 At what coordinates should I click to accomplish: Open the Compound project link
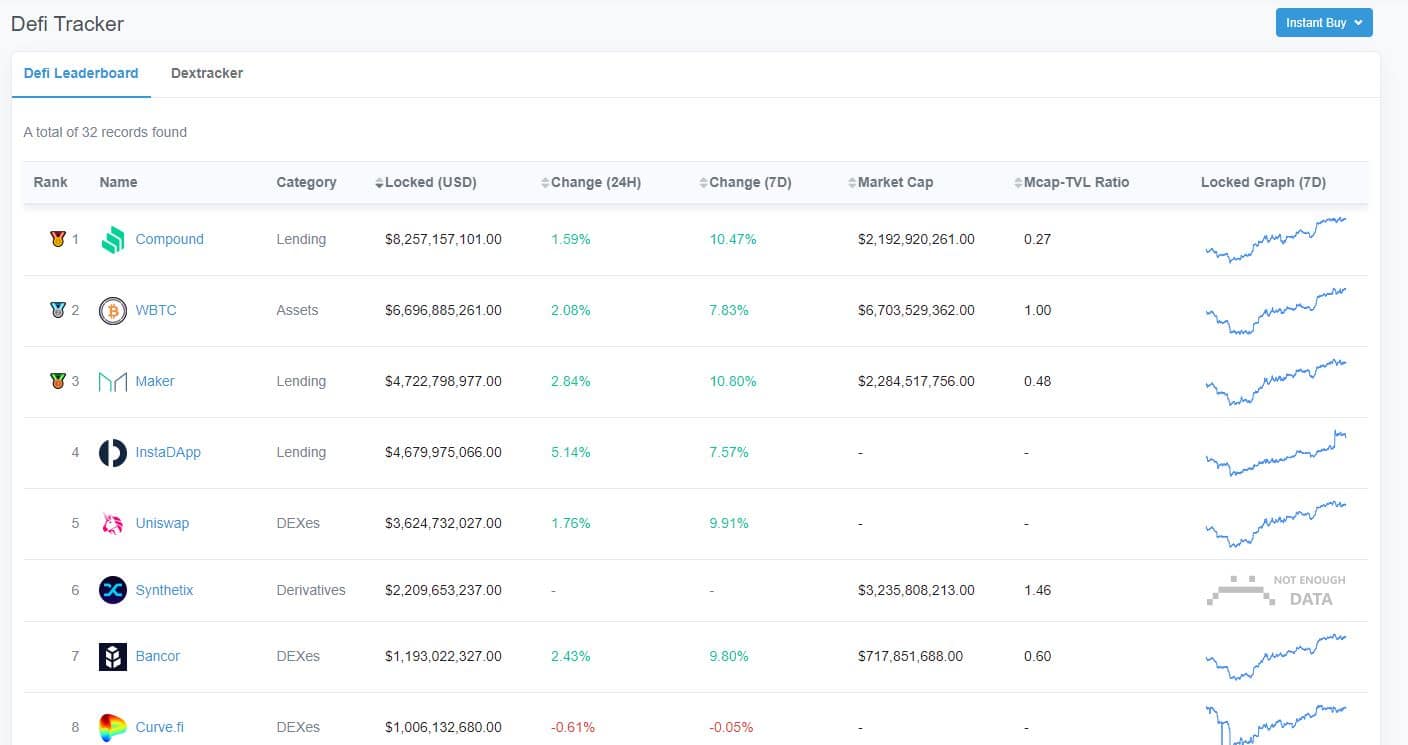tap(169, 240)
